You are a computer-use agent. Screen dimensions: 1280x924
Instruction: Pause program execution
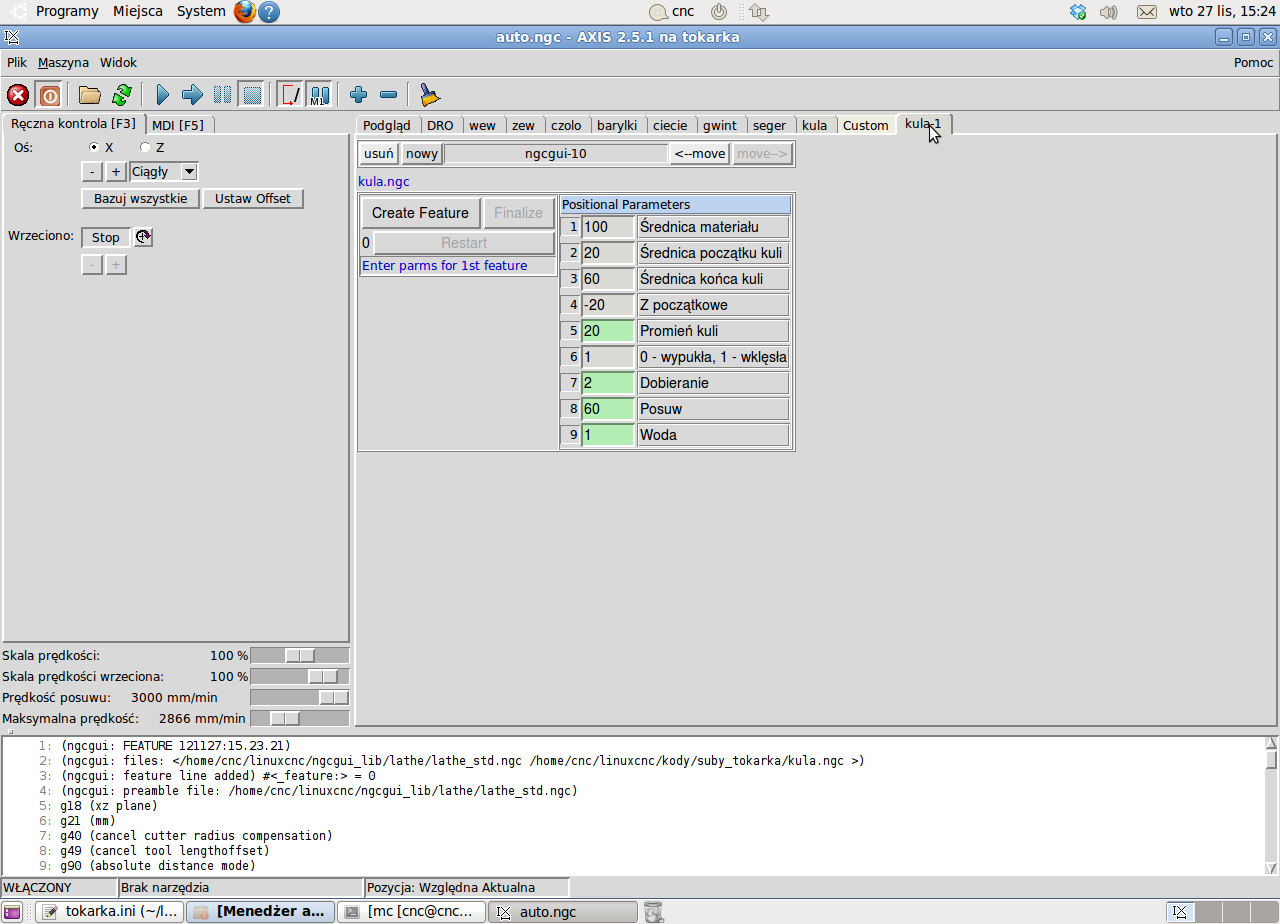pos(222,95)
